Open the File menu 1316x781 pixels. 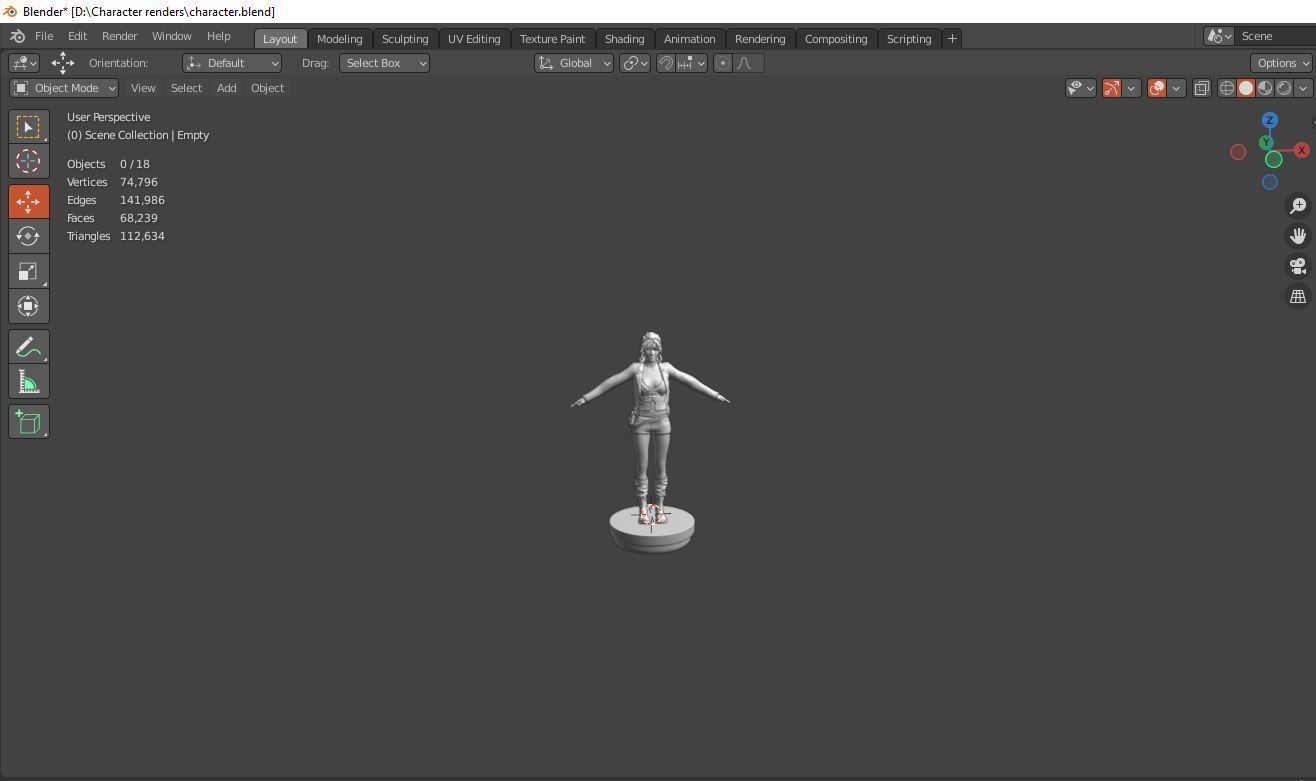pyautogui.click(x=44, y=36)
